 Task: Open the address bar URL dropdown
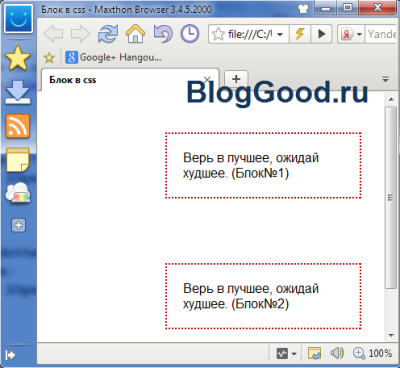coord(280,35)
